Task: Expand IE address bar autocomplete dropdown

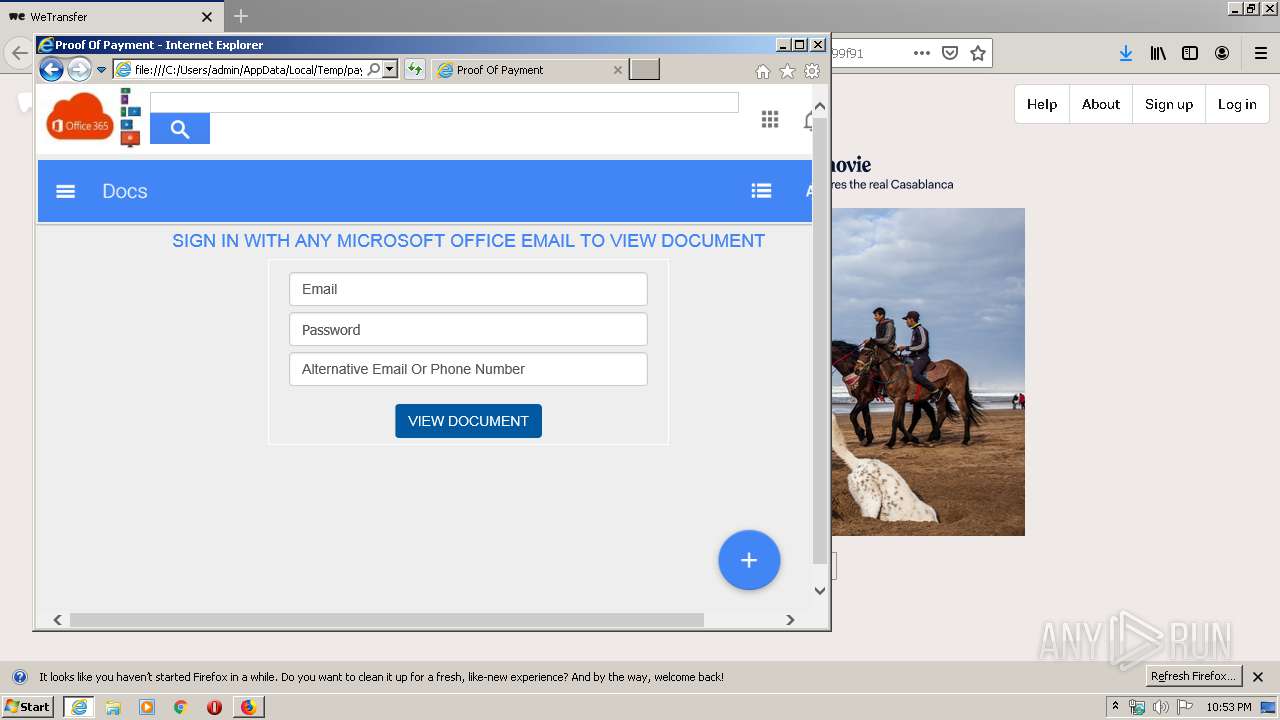Action: click(x=390, y=69)
